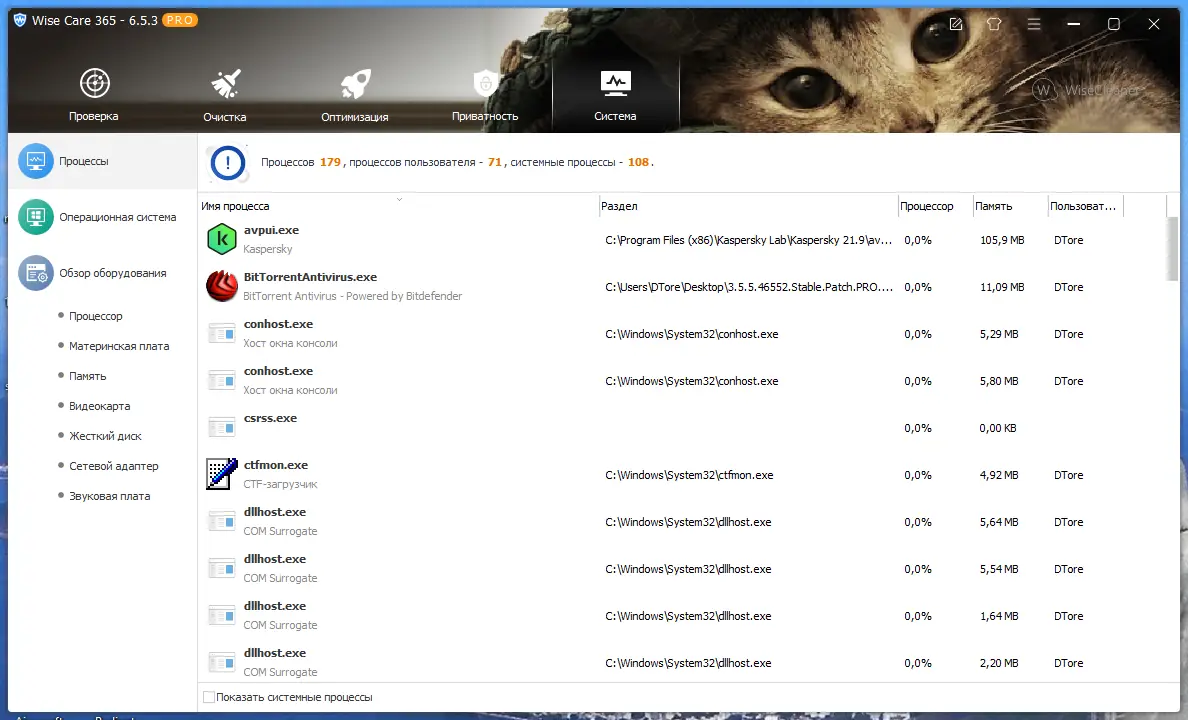This screenshot has height=720, width=1188.
Task: Click memory value 105,9 MB
Action: [1002, 239]
